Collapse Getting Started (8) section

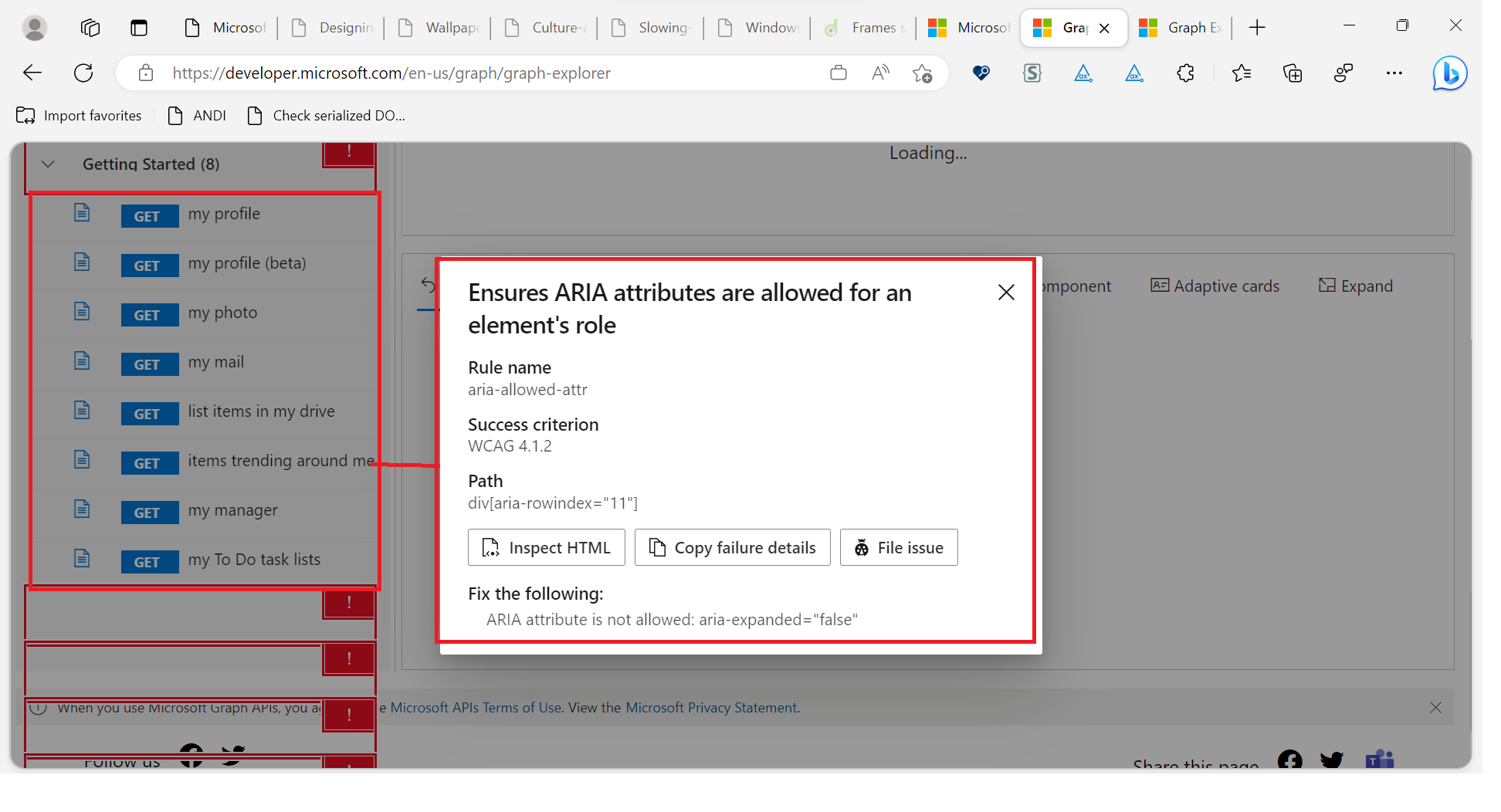(x=48, y=164)
